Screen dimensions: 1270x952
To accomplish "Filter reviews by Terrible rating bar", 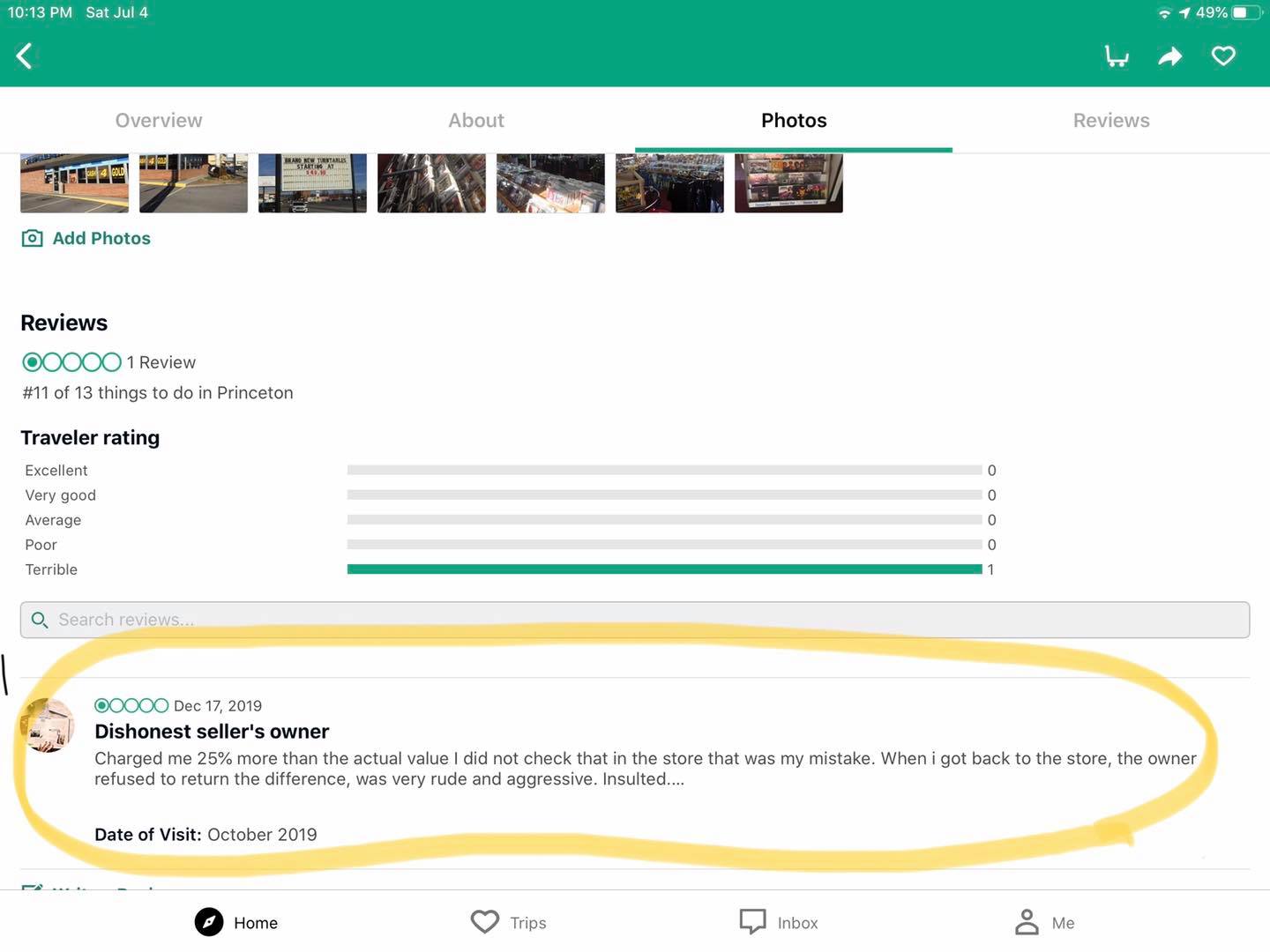I will 665,569.
